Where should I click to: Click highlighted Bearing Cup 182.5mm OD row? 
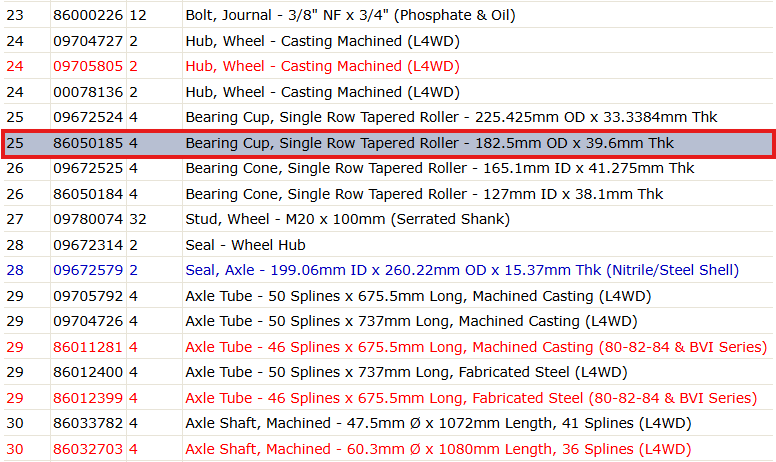point(388,143)
